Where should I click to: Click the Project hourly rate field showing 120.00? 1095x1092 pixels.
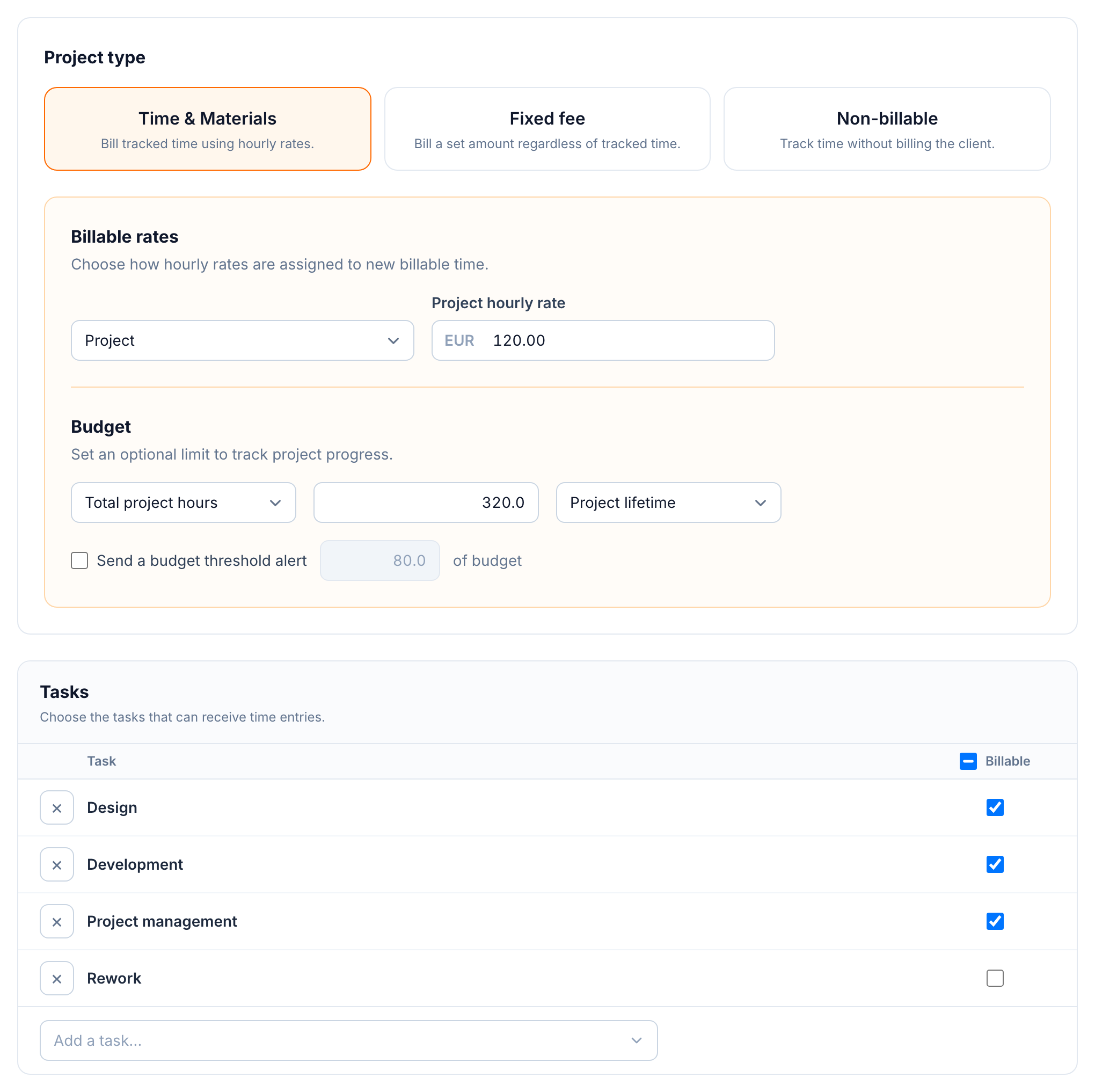click(603, 340)
